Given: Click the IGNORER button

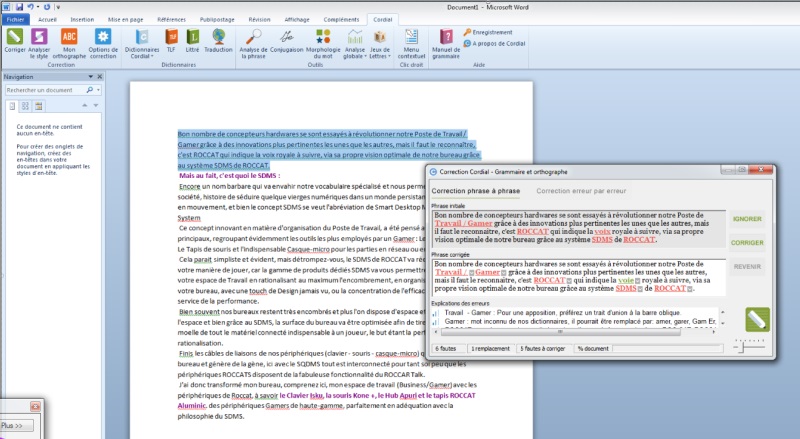Looking at the screenshot, I should pos(747,219).
